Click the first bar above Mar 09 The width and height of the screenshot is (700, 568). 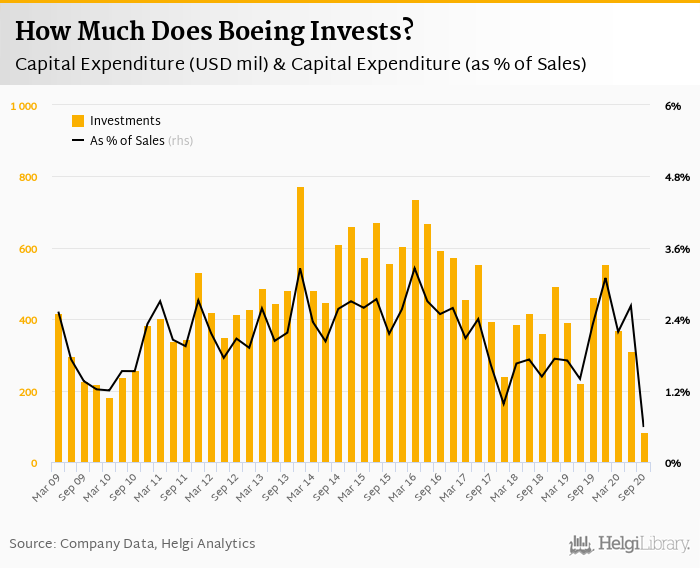tap(59, 388)
